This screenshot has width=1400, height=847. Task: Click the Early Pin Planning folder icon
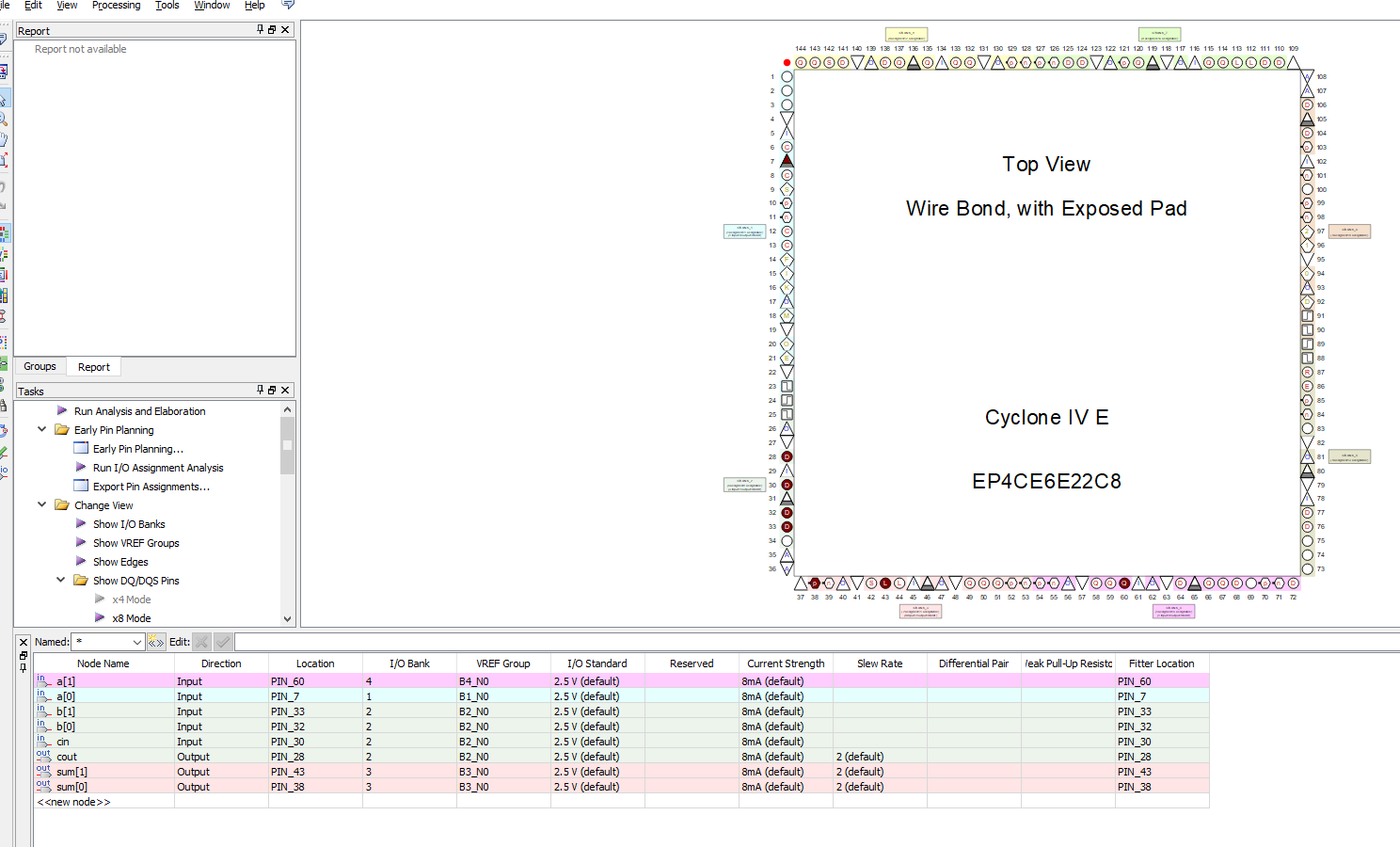tap(62, 430)
